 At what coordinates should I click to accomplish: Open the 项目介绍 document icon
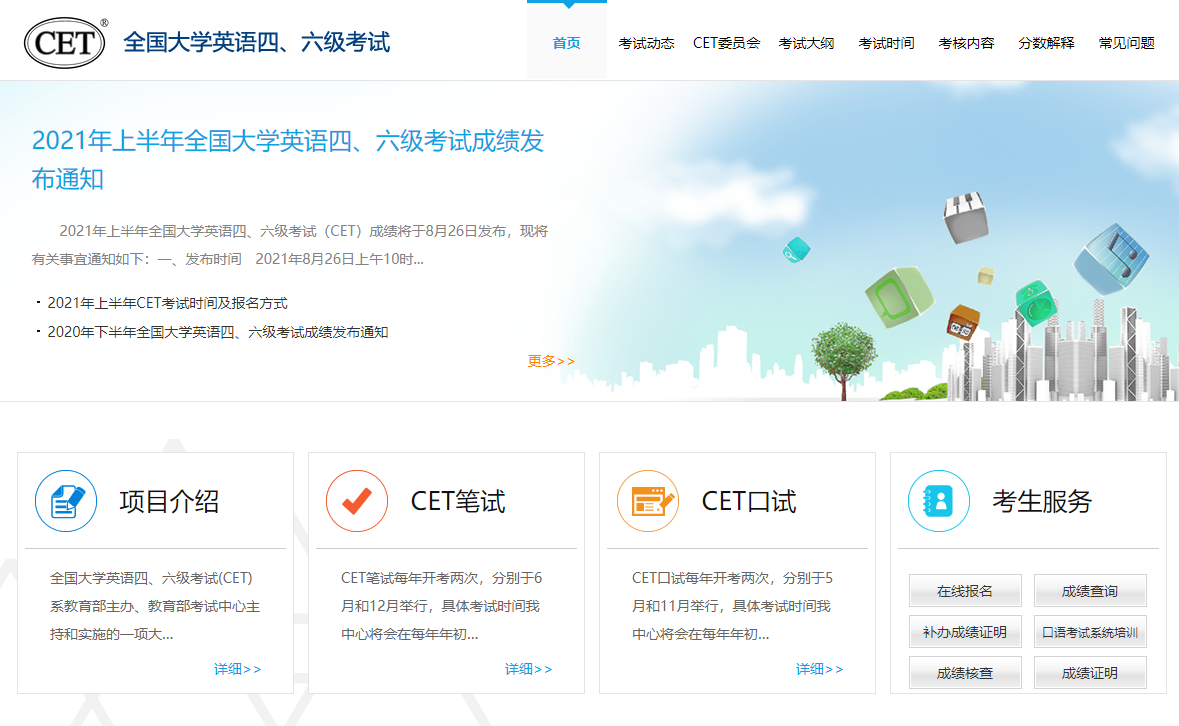click(x=66, y=501)
